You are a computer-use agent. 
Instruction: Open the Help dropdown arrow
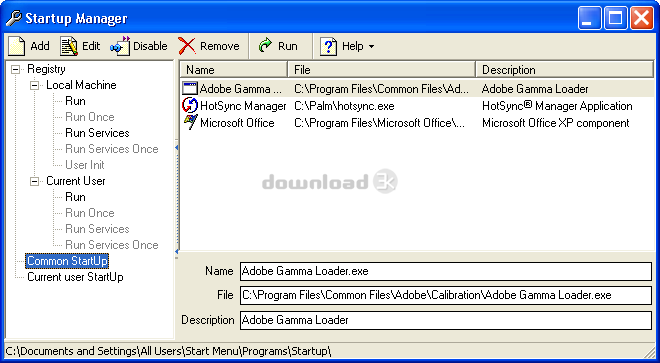371,46
